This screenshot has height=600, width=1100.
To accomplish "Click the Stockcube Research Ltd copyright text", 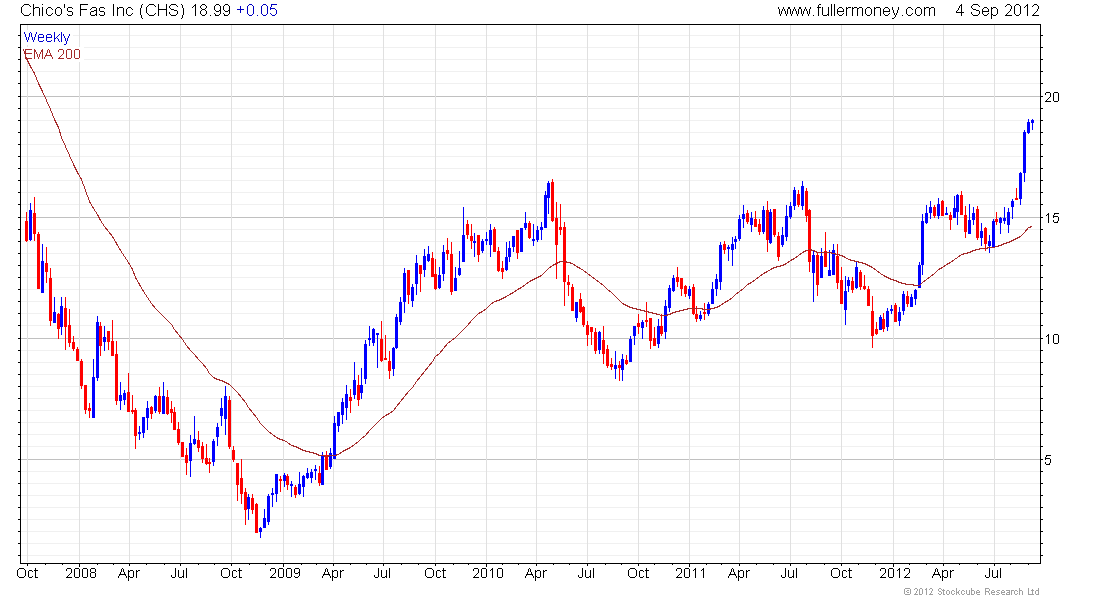I will coord(971,592).
